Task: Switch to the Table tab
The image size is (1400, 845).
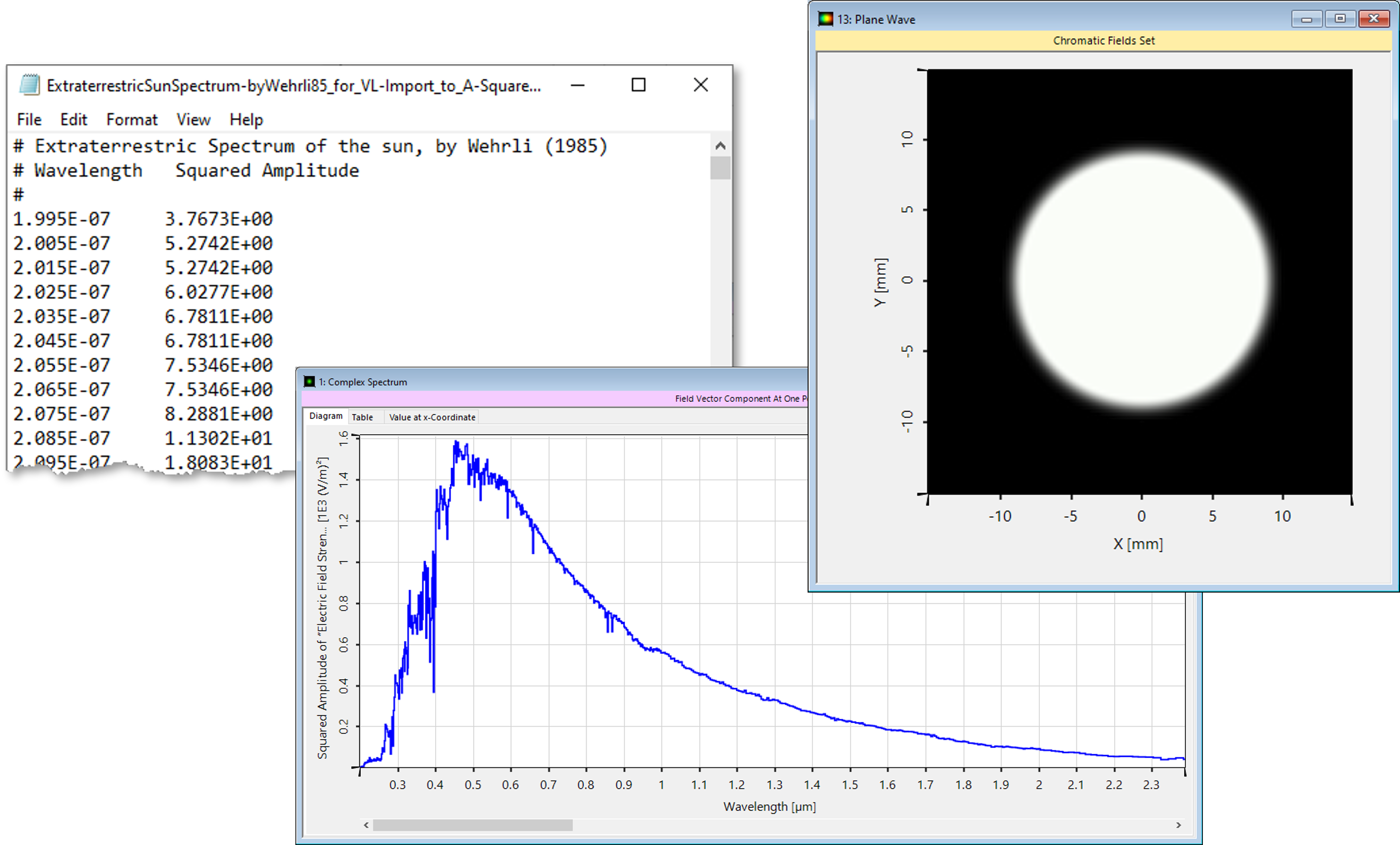Action: click(x=362, y=417)
